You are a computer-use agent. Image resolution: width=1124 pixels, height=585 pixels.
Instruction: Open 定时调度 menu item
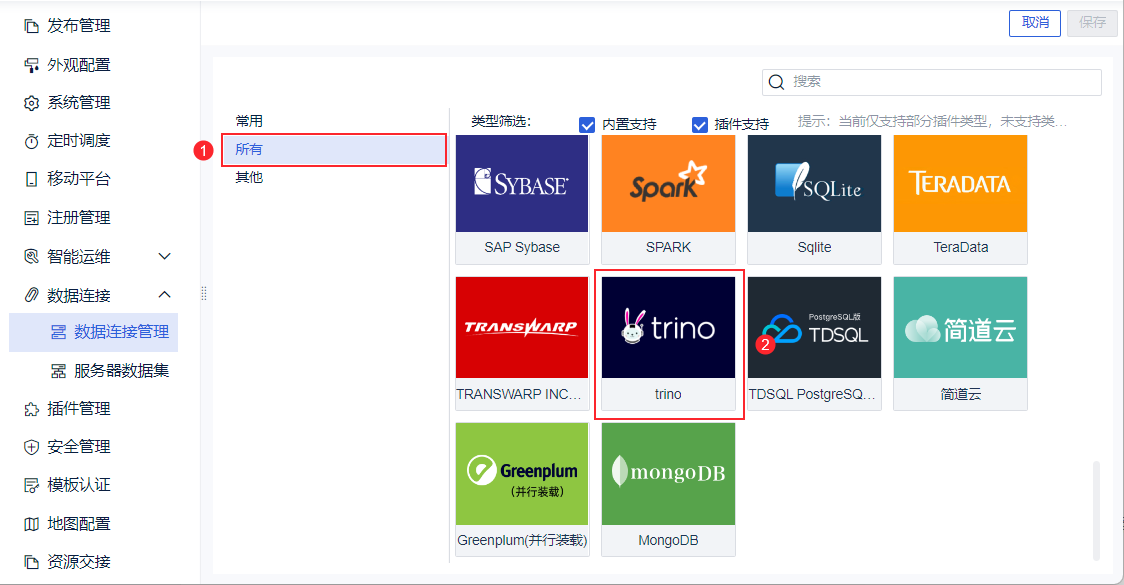(79, 141)
